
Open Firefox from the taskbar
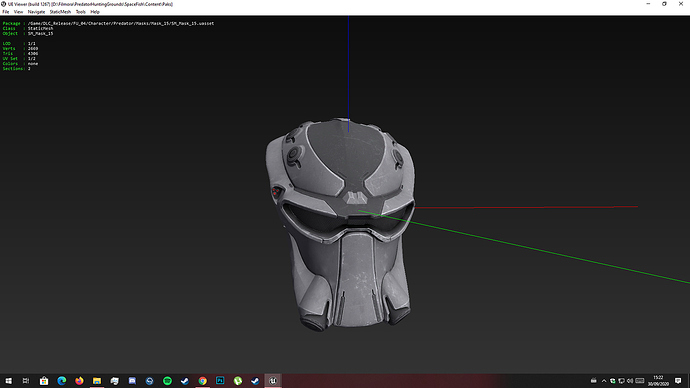click(79, 381)
